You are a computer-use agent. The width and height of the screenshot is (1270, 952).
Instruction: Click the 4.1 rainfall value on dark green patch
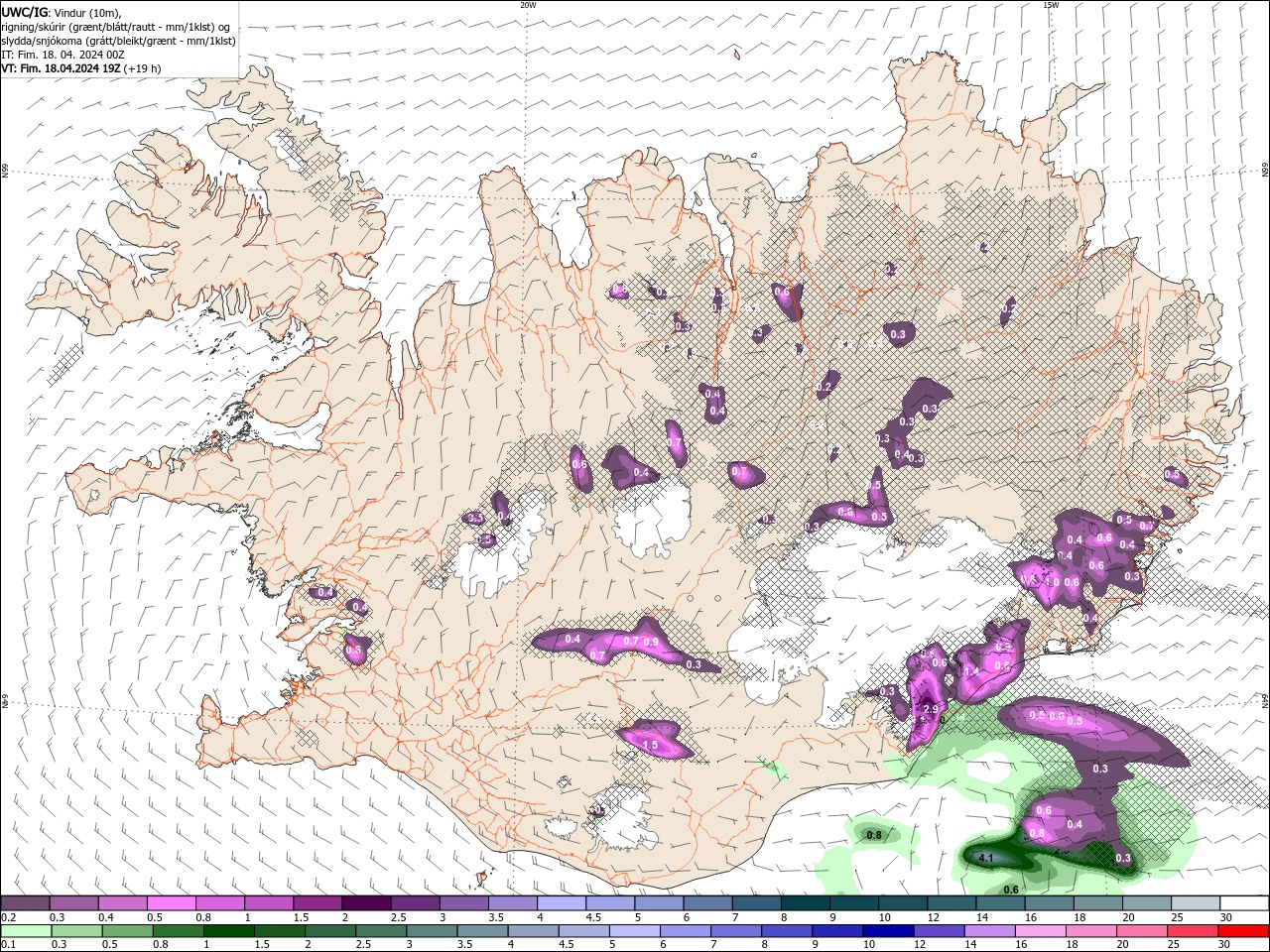pos(985,858)
